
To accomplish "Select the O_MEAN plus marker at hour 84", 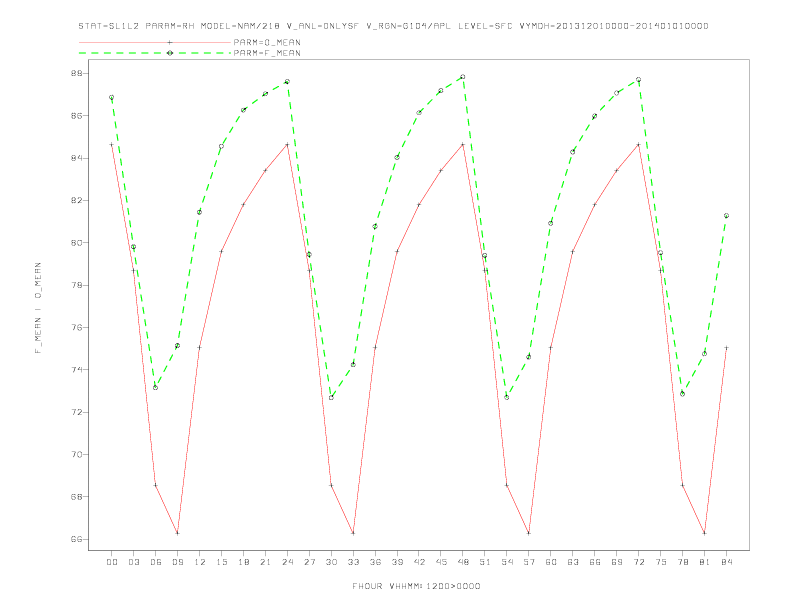I will (x=726, y=347).
